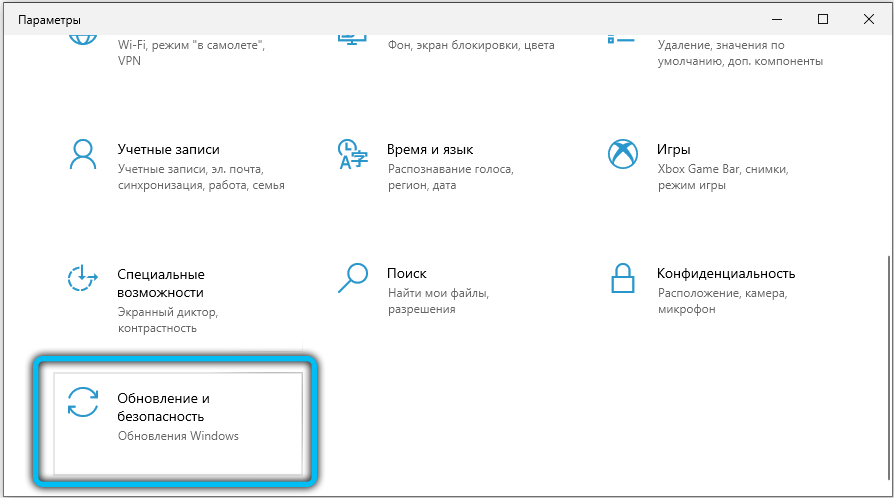The height and width of the screenshot is (498, 894).
Task: Click the Поиск magnifying glass icon
Action: coord(353,279)
